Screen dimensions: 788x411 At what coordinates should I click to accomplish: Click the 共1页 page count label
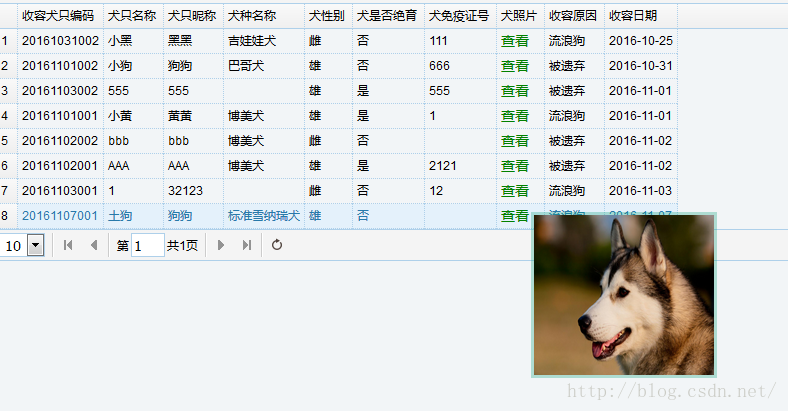pos(182,245)
